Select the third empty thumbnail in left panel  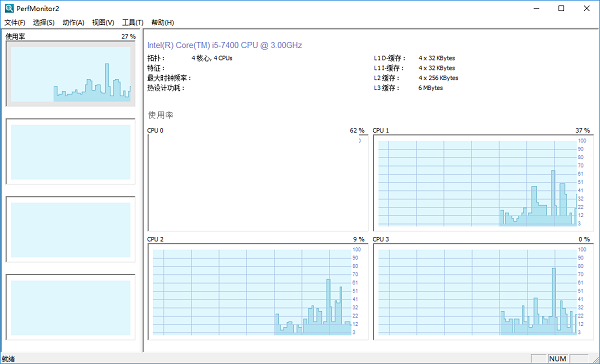(x=71, y=229)
